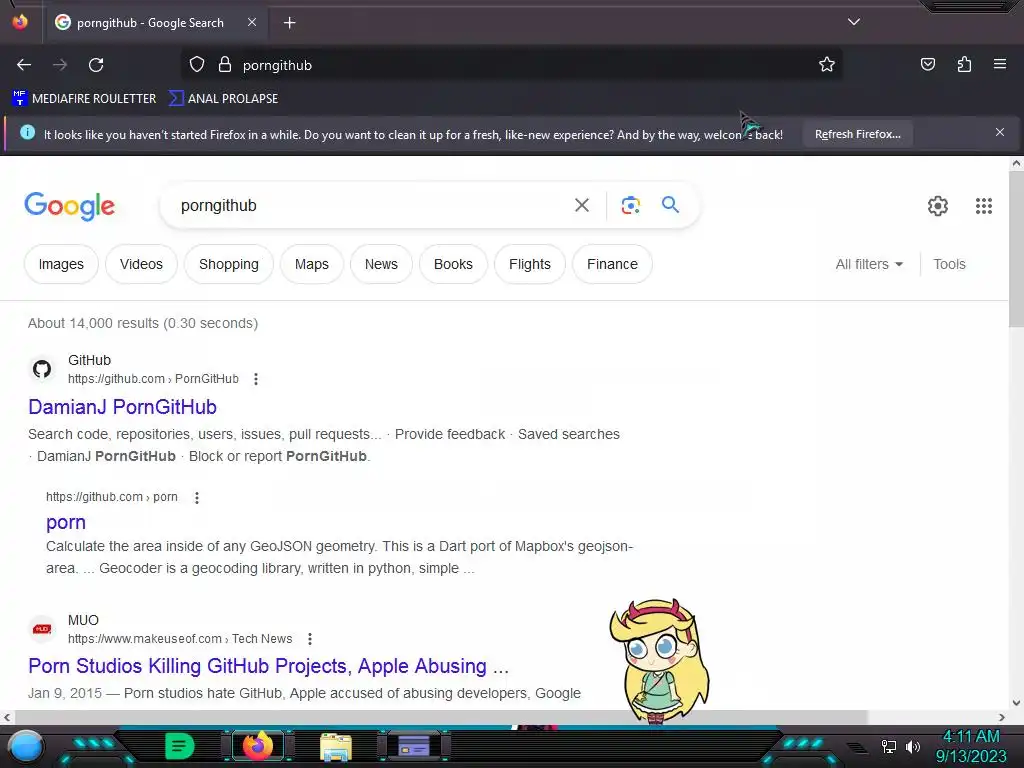Click the scroll right arrow at page bottom

pyautogui.click(x=1002, y=717)
